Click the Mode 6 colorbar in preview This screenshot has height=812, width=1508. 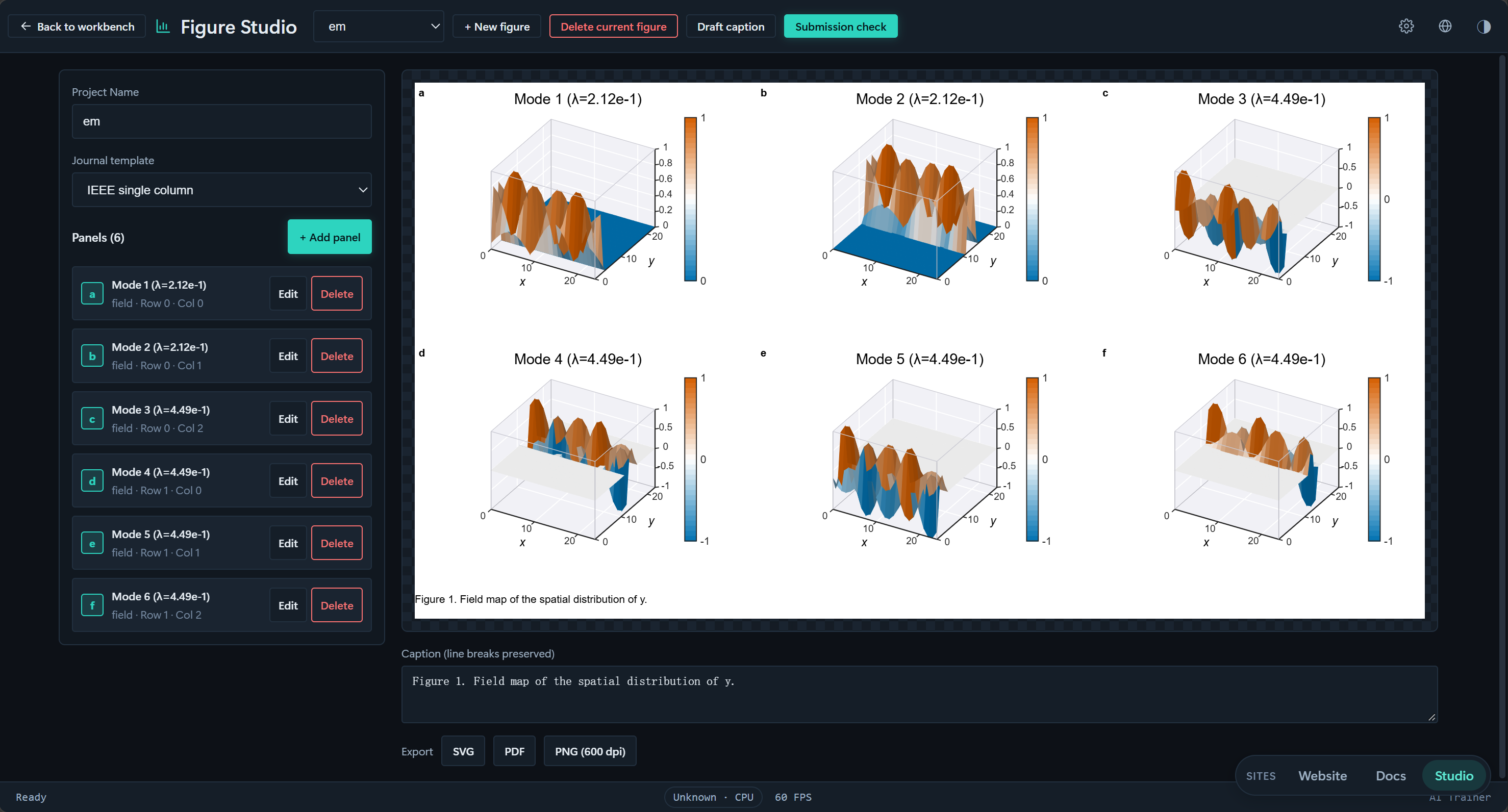click(x=1374, y=460)
